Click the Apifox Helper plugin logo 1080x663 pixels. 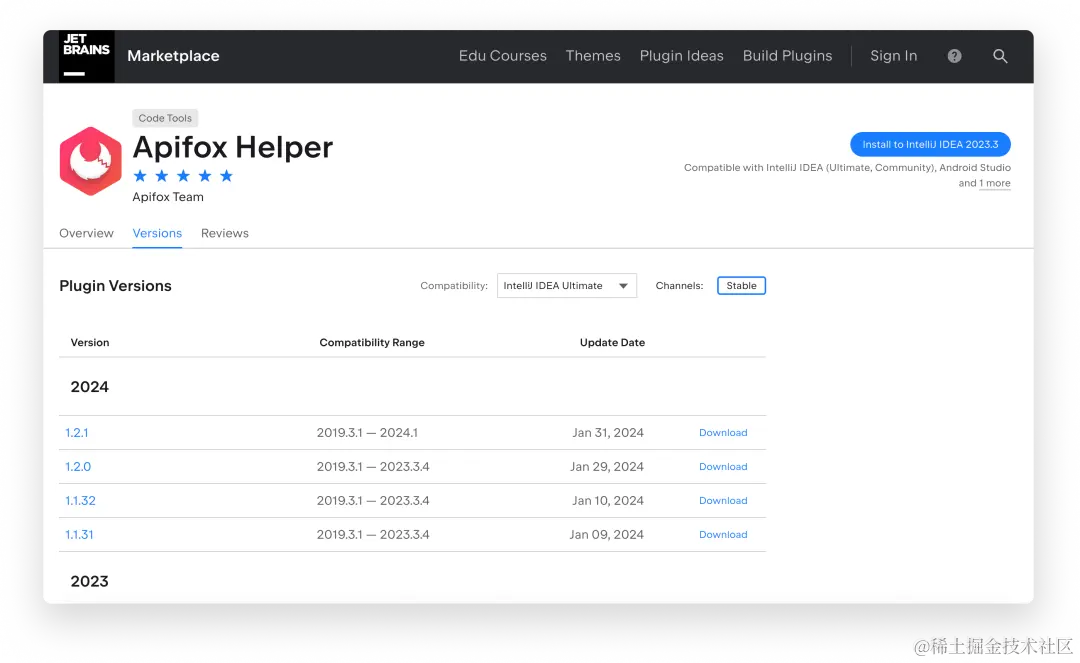click(x=90, y=161)
